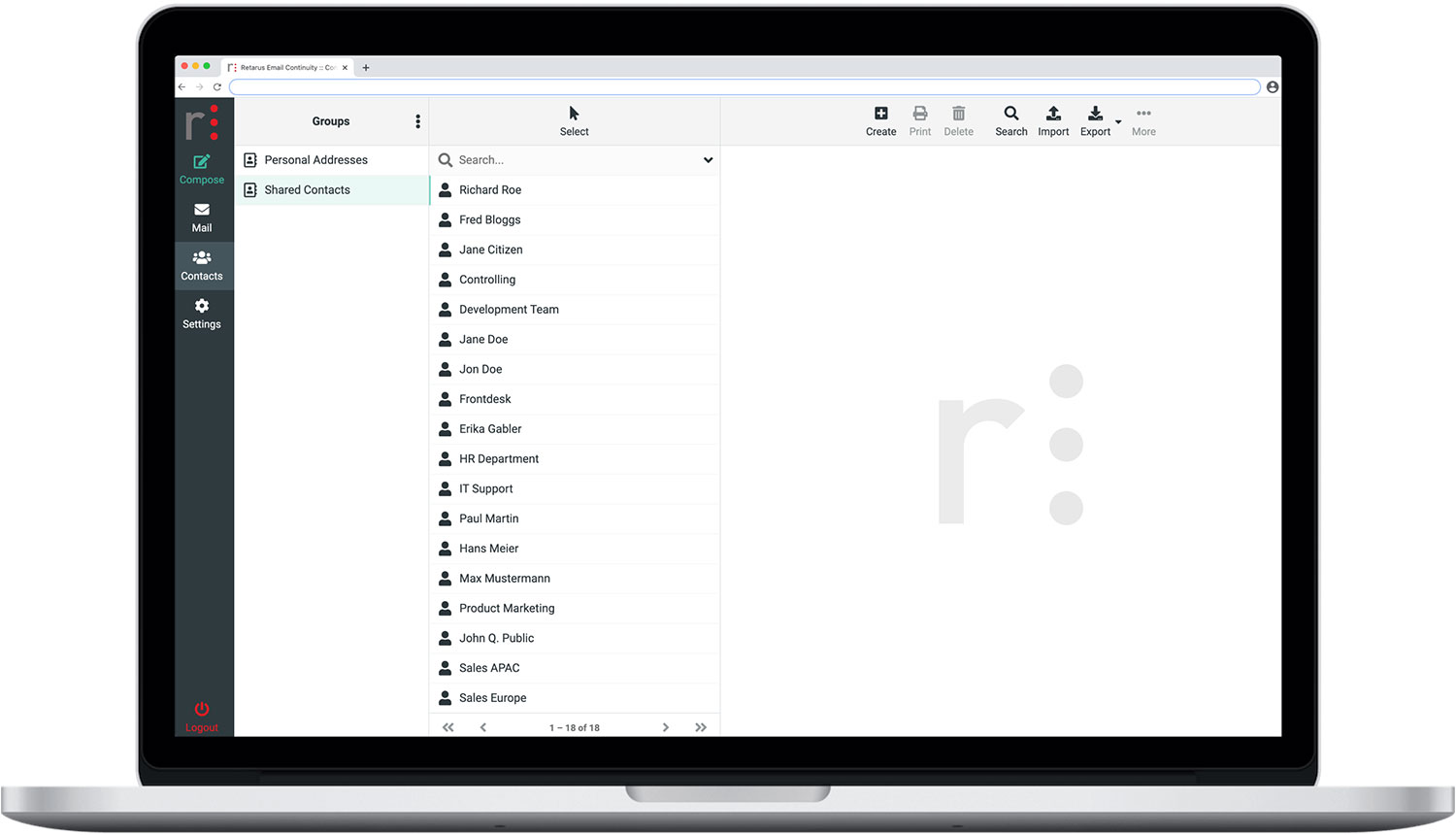Go to first page of contacts
Screen dimensions: 1456x835
(447, 727)
